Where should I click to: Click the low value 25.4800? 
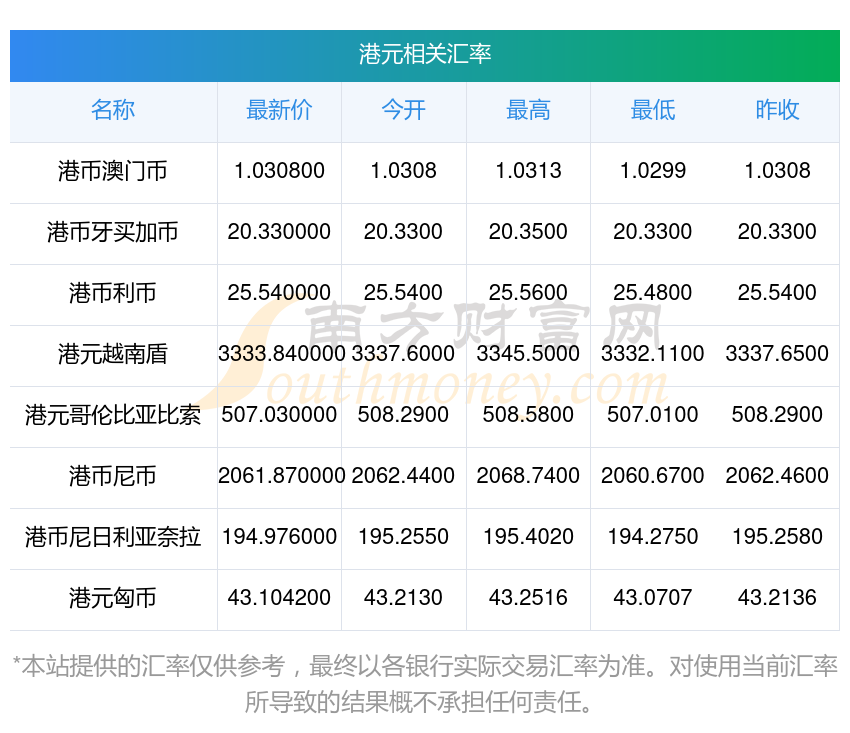pyautogui.click(x=653, y=293)
